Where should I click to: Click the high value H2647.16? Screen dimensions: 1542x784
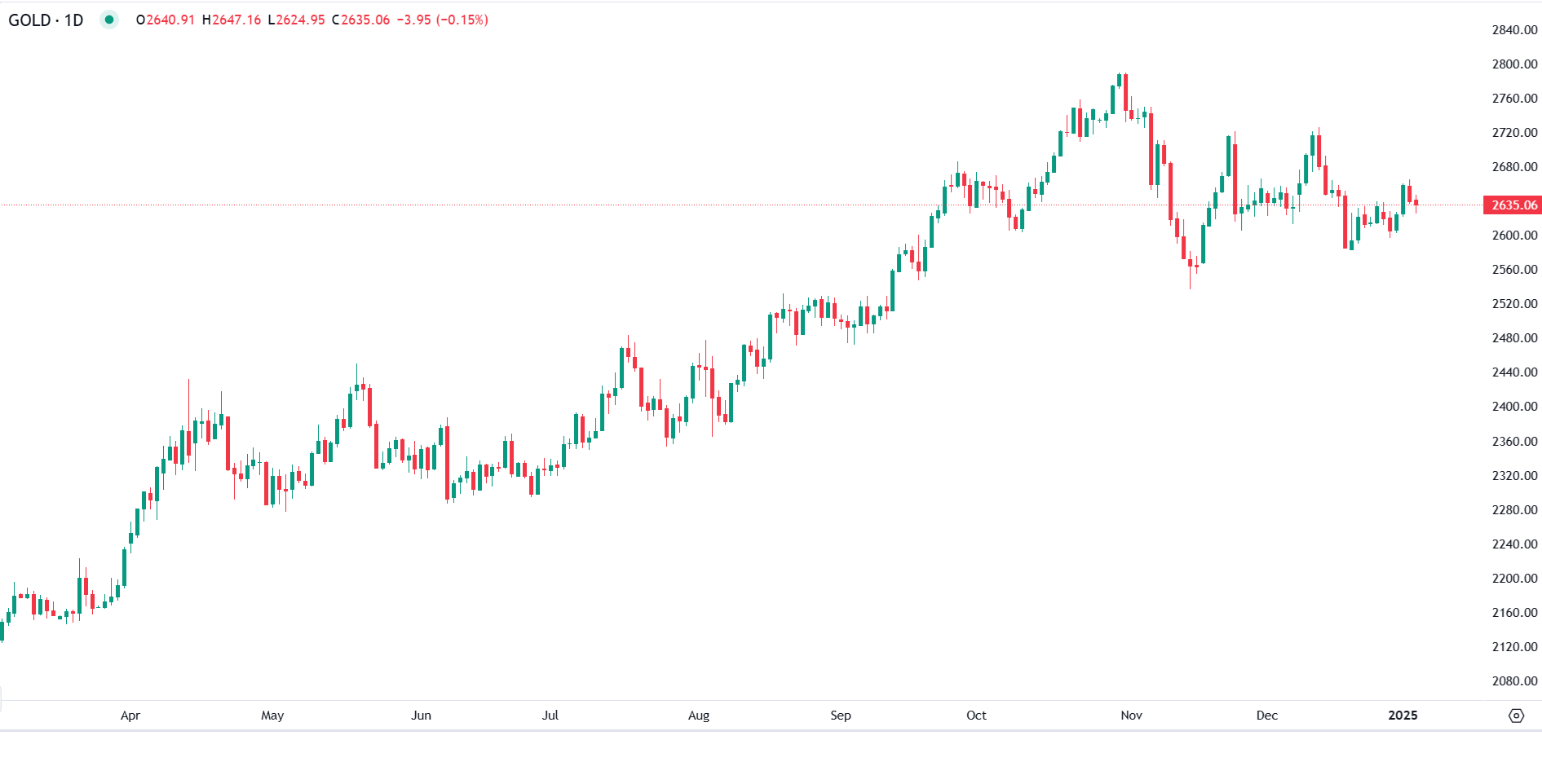(232, 20)
